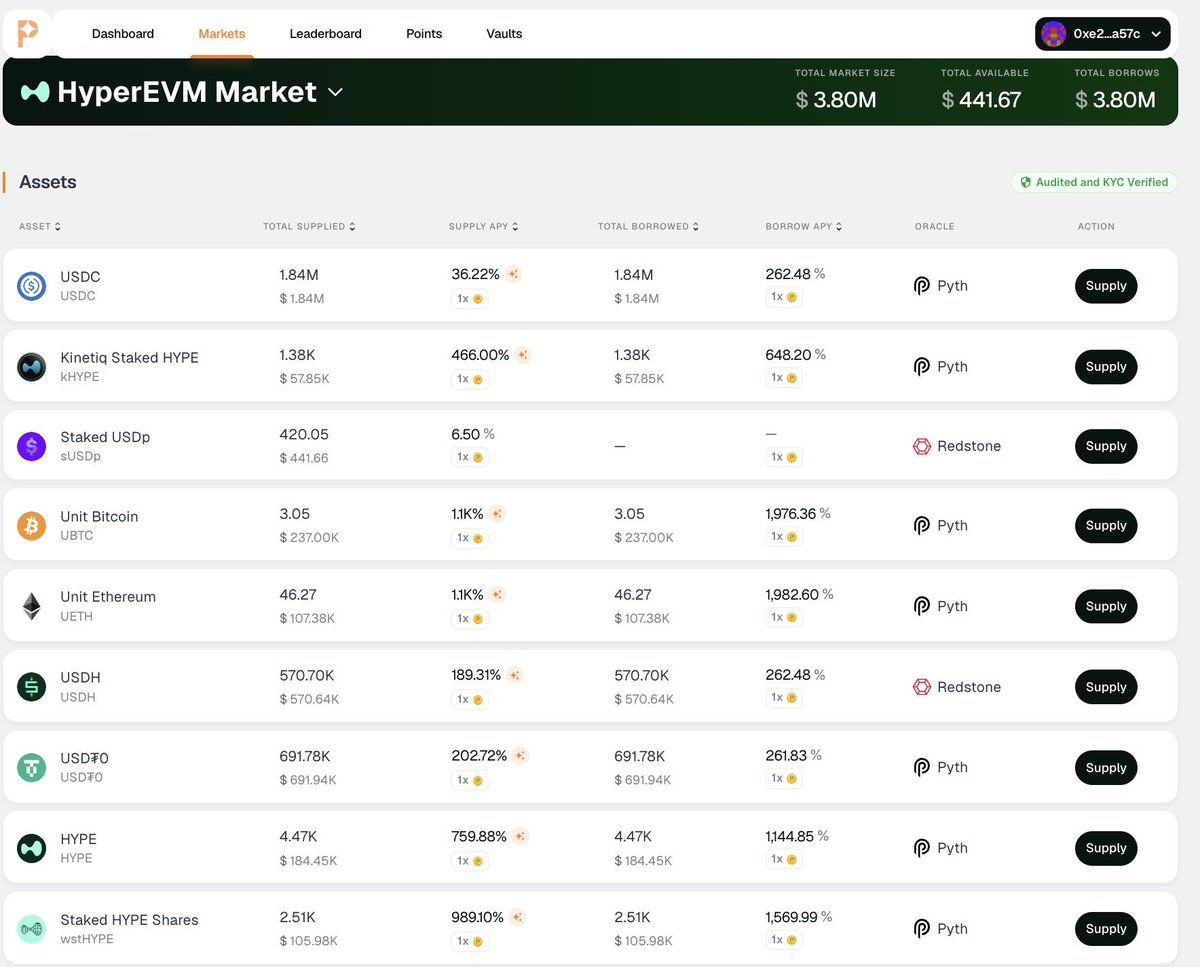1200x967 pixels.
Task: Click the 6.50% supply APY value
Action: (x=473, y=434)
